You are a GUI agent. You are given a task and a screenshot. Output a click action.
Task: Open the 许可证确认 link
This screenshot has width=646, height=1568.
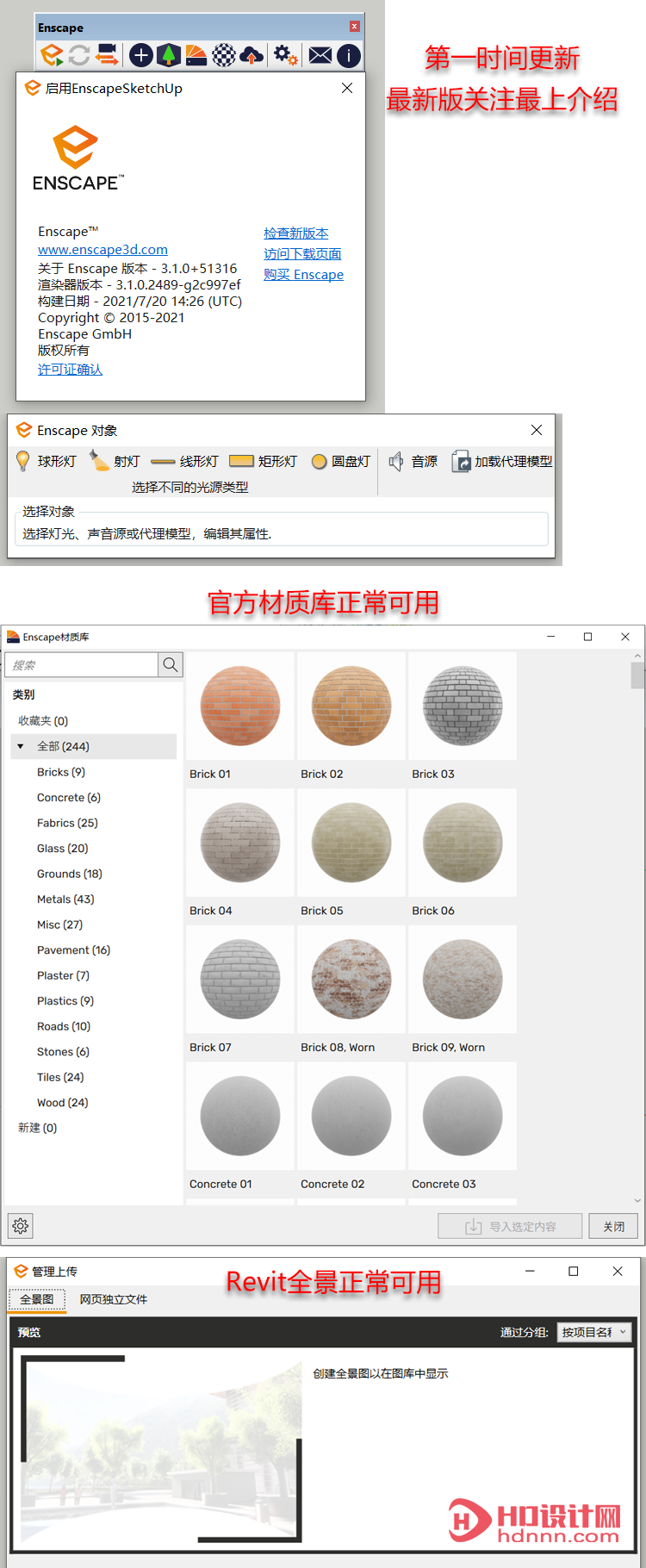(70, 370)
